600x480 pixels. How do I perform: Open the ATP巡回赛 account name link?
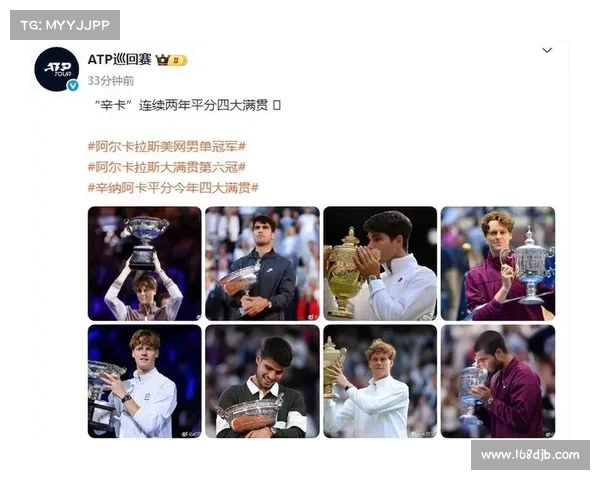(119, 59)
